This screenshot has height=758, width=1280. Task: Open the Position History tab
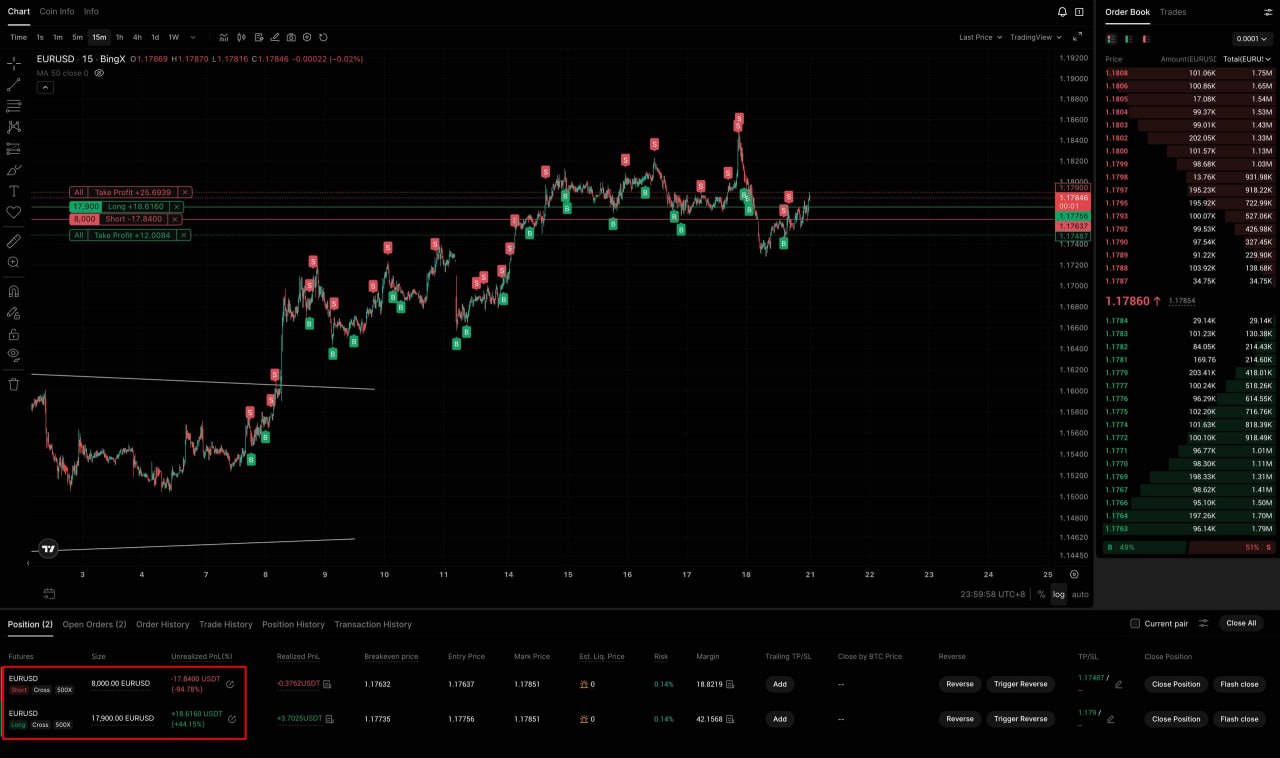[x=293, y=624]
